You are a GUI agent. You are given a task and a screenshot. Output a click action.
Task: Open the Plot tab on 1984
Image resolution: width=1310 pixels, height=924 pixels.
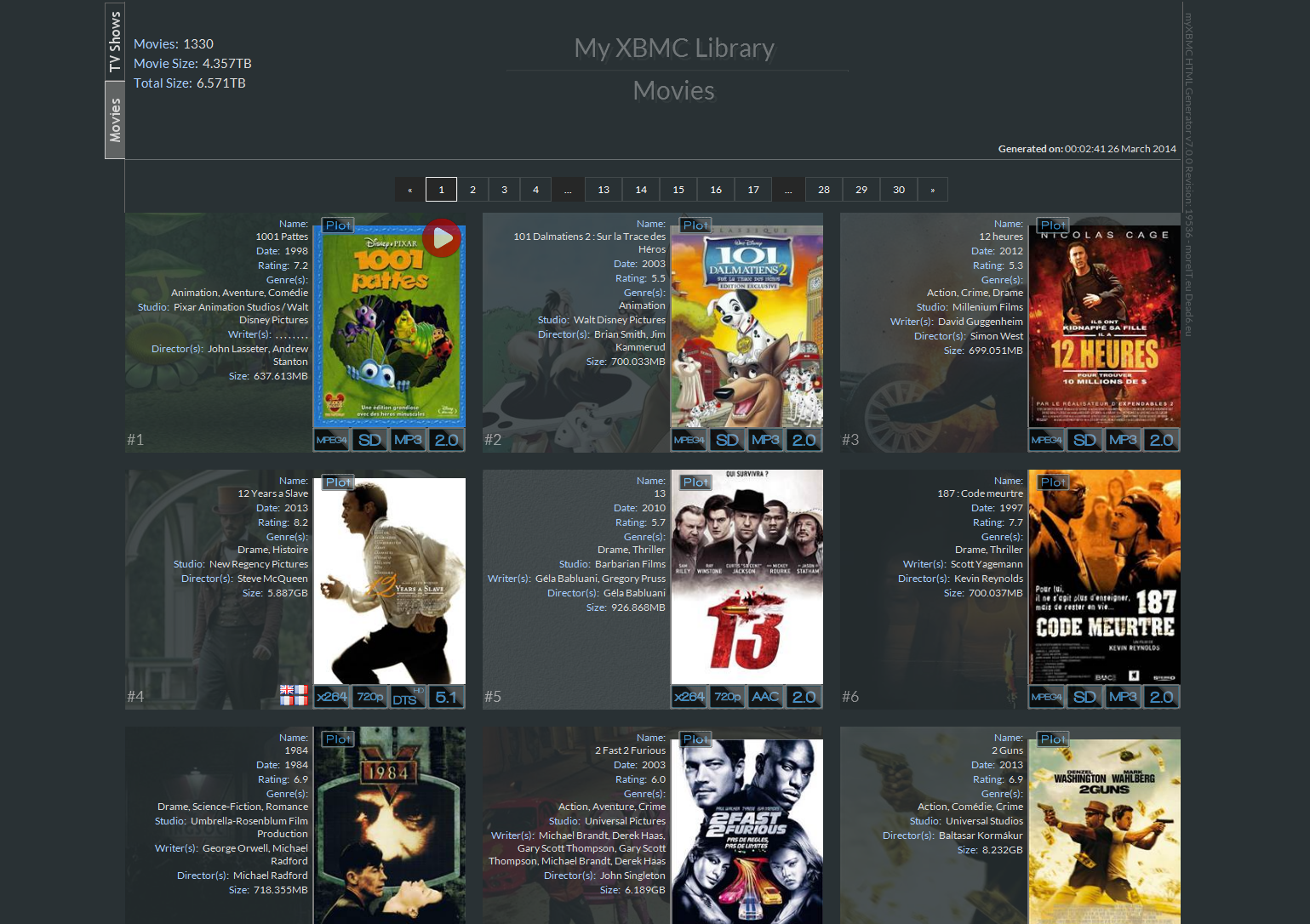click(338, 739)
